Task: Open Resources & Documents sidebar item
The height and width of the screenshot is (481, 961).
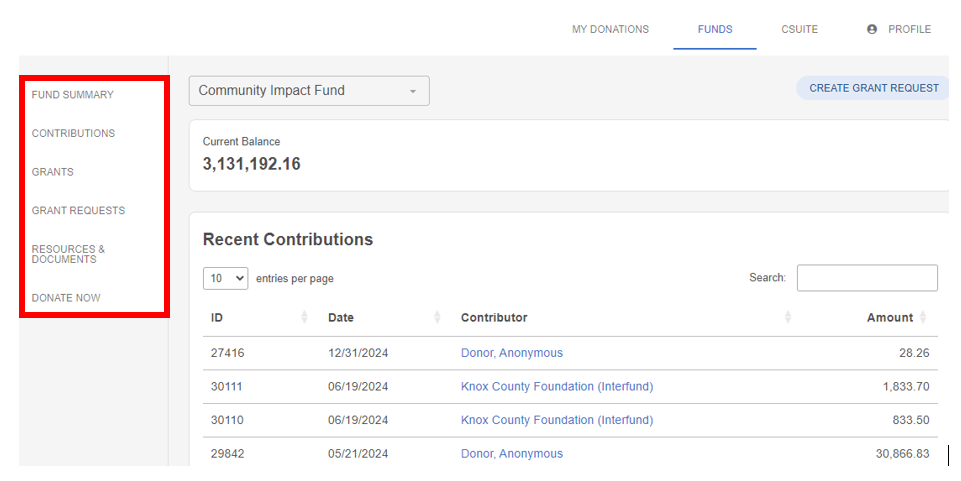Action: (68, 254)
